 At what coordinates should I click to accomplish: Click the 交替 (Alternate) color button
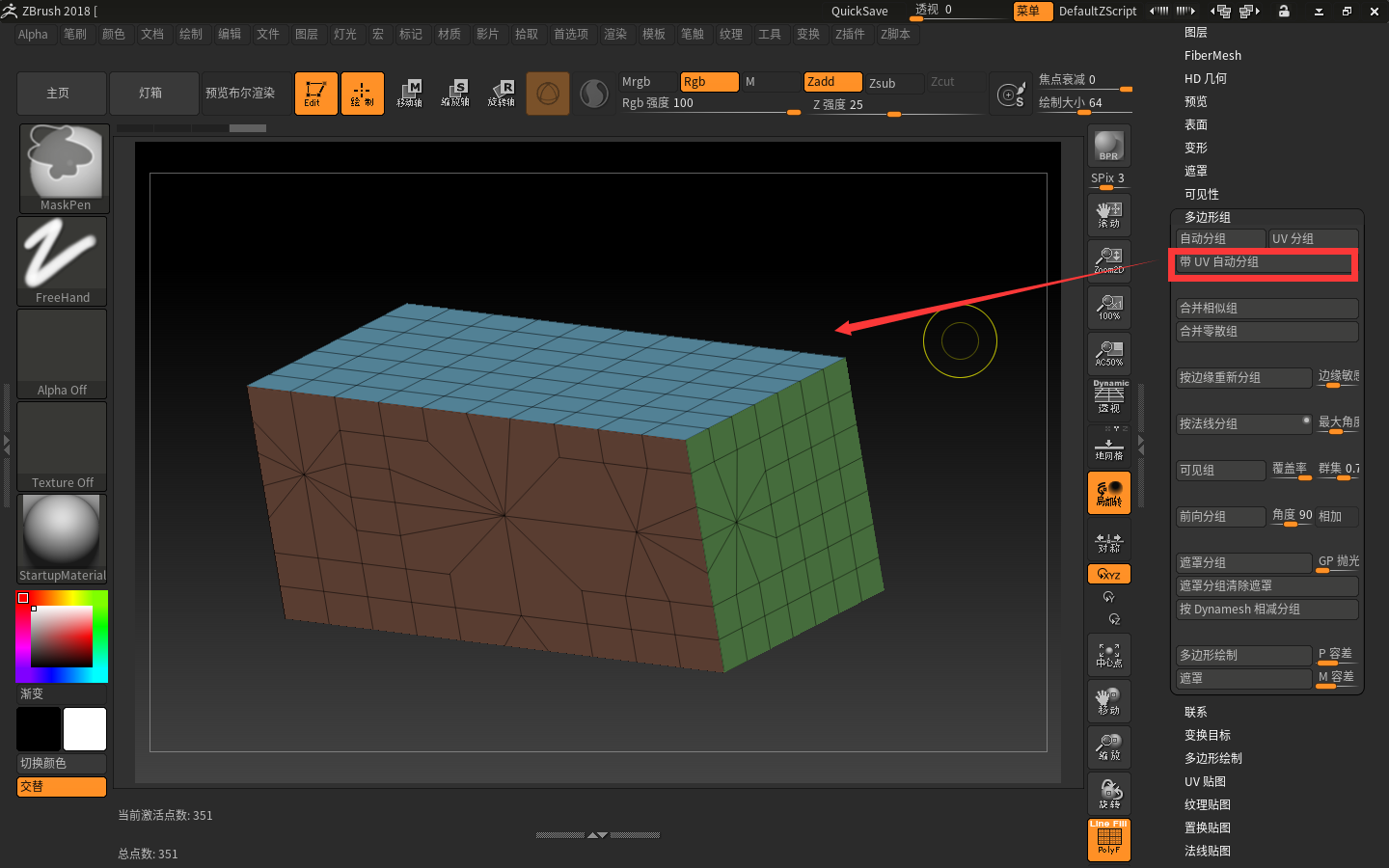(62, 786)
